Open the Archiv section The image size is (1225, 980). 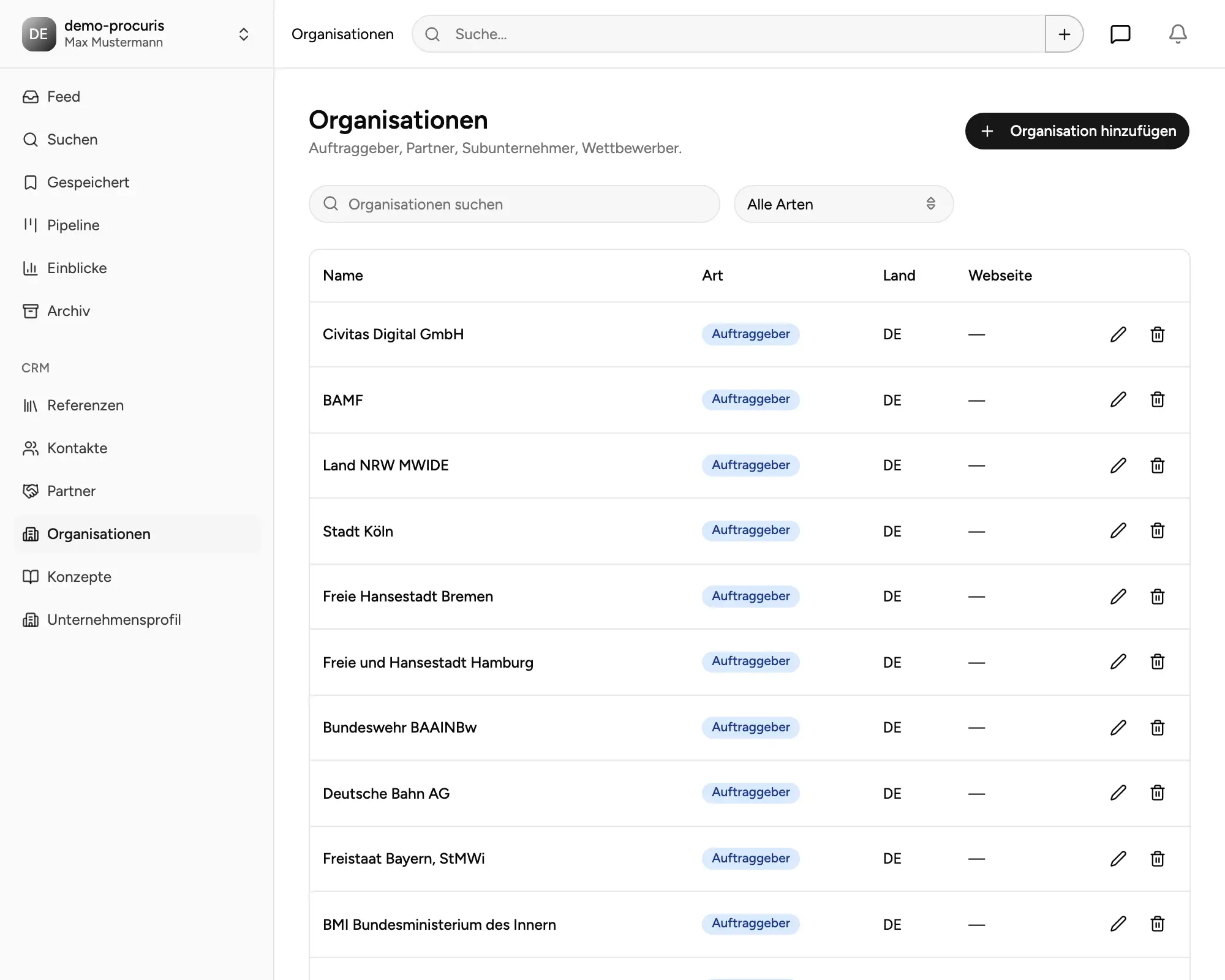(x=137, y=311)
